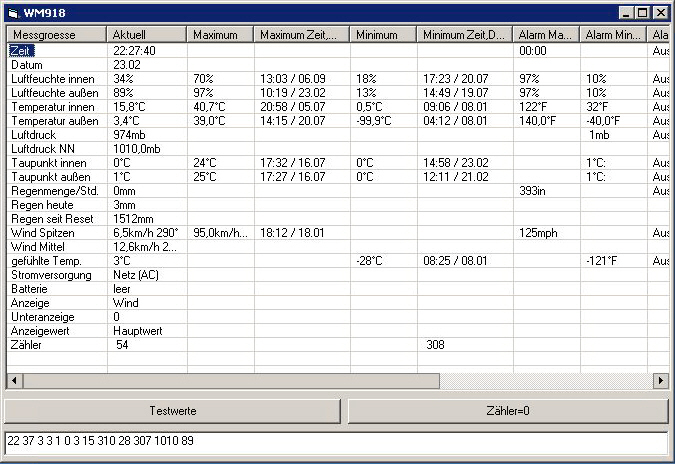Select the Batterie row
The image size is (675, 464).
pos(31,288)
